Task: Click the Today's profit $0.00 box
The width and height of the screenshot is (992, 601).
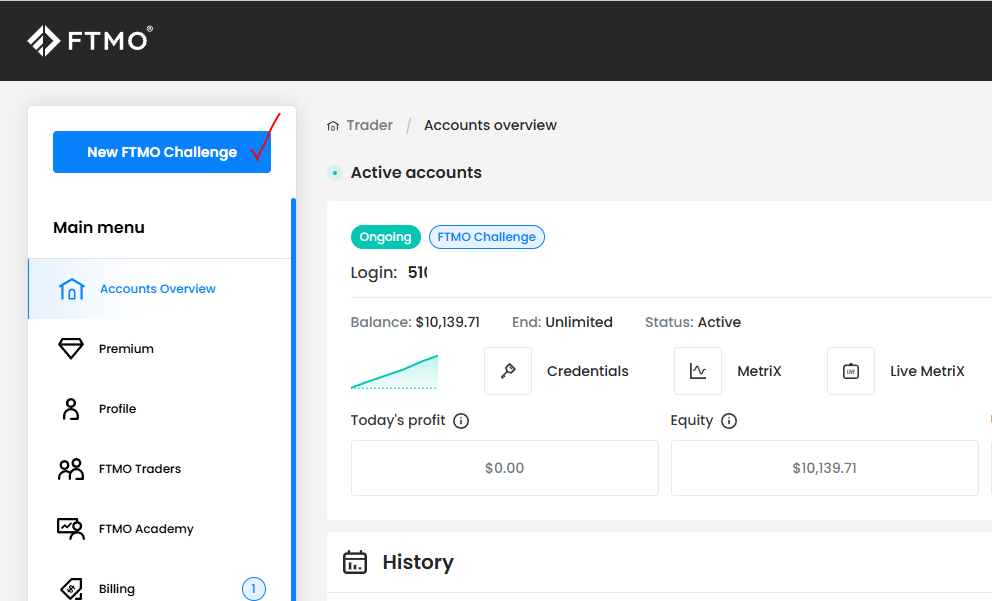Action: click(505, 468)
